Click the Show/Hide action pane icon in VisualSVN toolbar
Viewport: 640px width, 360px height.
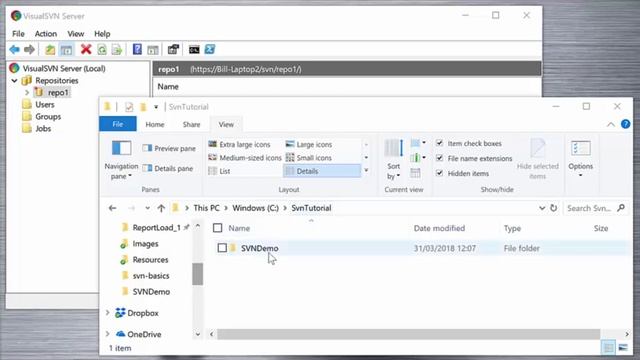click(153, 50)
